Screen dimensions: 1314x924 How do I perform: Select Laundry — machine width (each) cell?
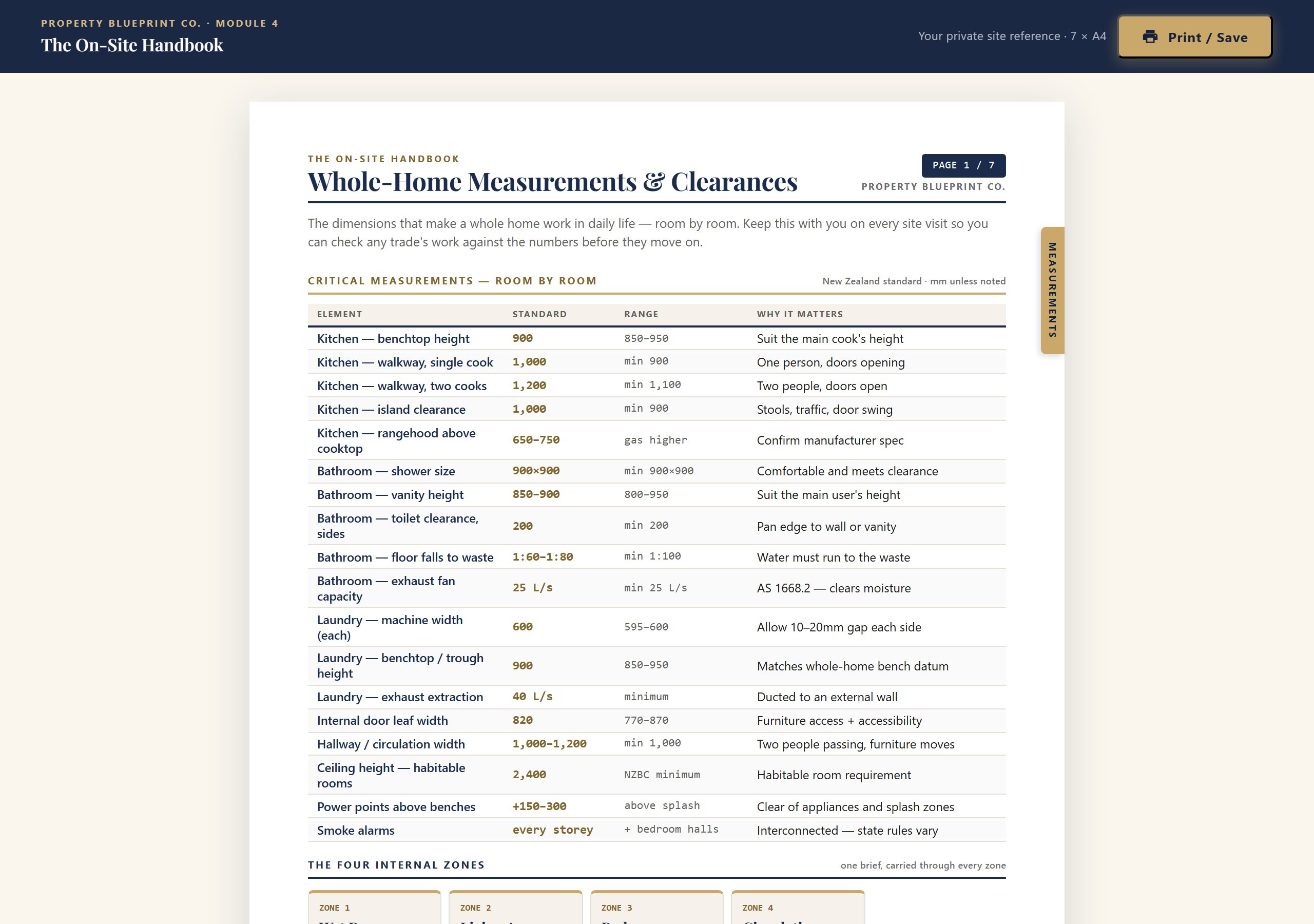(390, 627)
